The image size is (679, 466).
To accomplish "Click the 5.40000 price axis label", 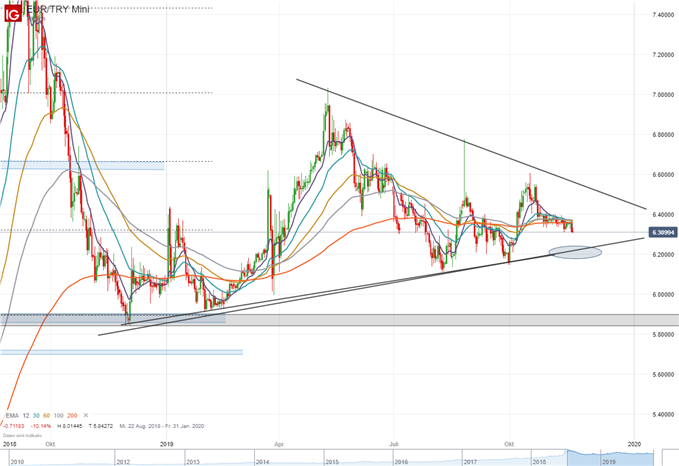I will [663, 414].
